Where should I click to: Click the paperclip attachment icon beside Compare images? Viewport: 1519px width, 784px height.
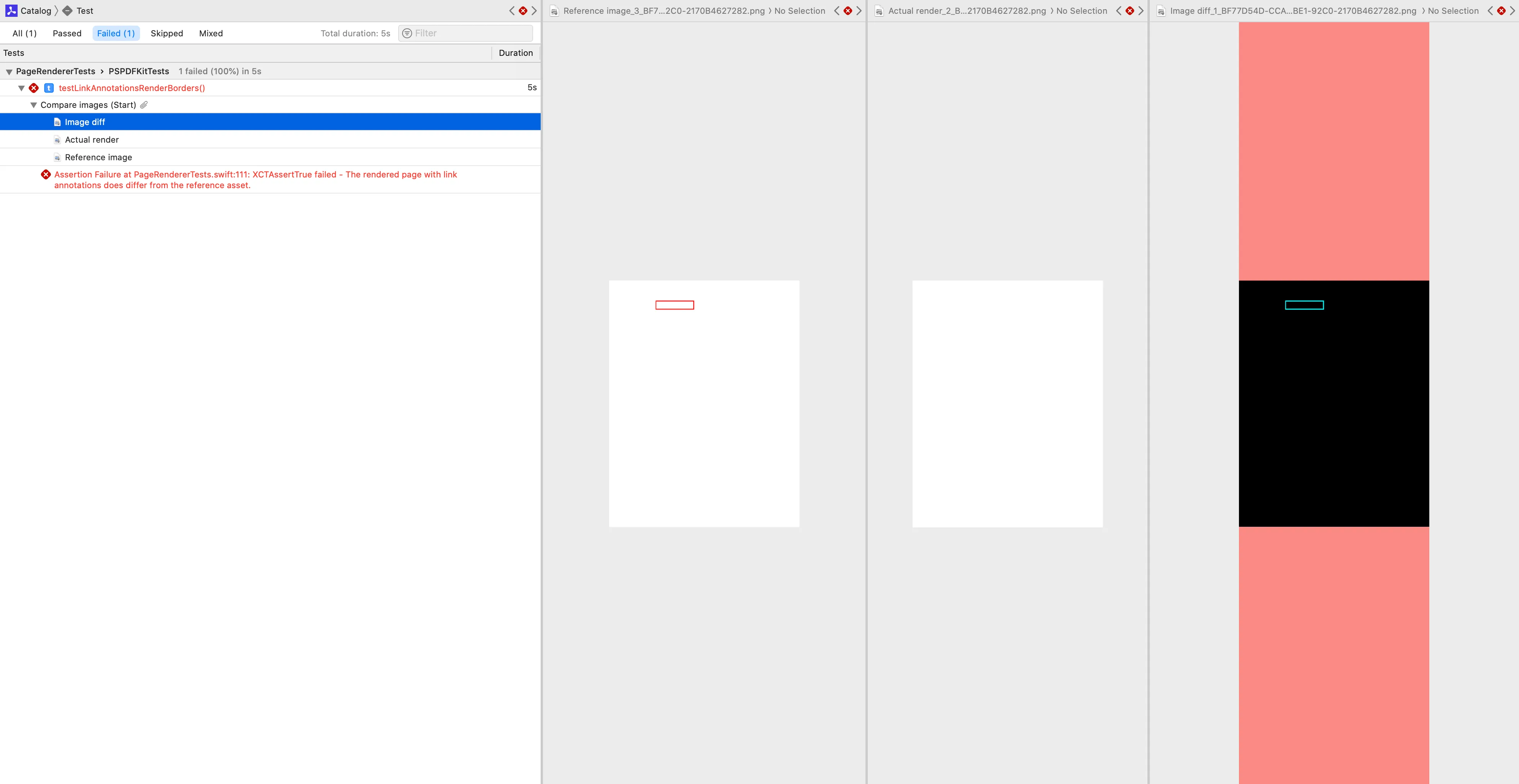click(144, 105)
